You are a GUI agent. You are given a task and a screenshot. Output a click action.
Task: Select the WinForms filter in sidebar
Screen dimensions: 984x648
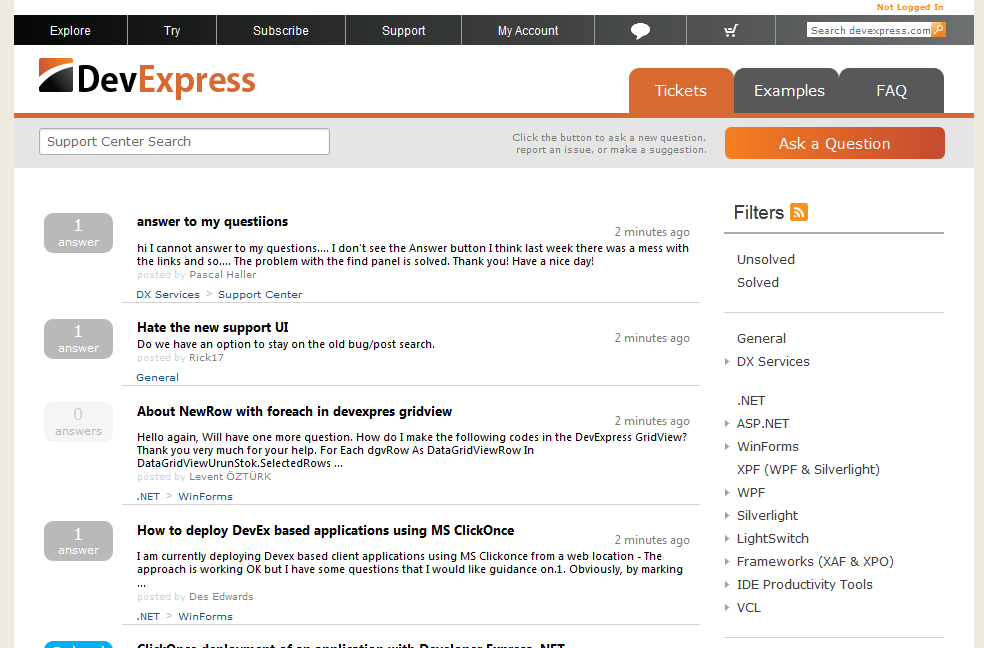click(767, 447)
